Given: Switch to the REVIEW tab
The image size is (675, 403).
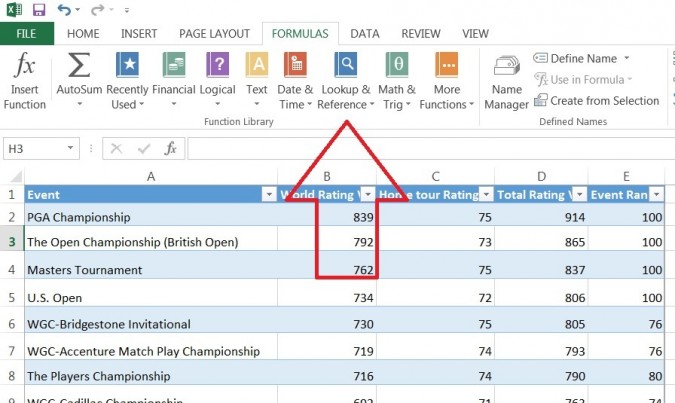Looking at the screenshot, I should pos(421,34).
